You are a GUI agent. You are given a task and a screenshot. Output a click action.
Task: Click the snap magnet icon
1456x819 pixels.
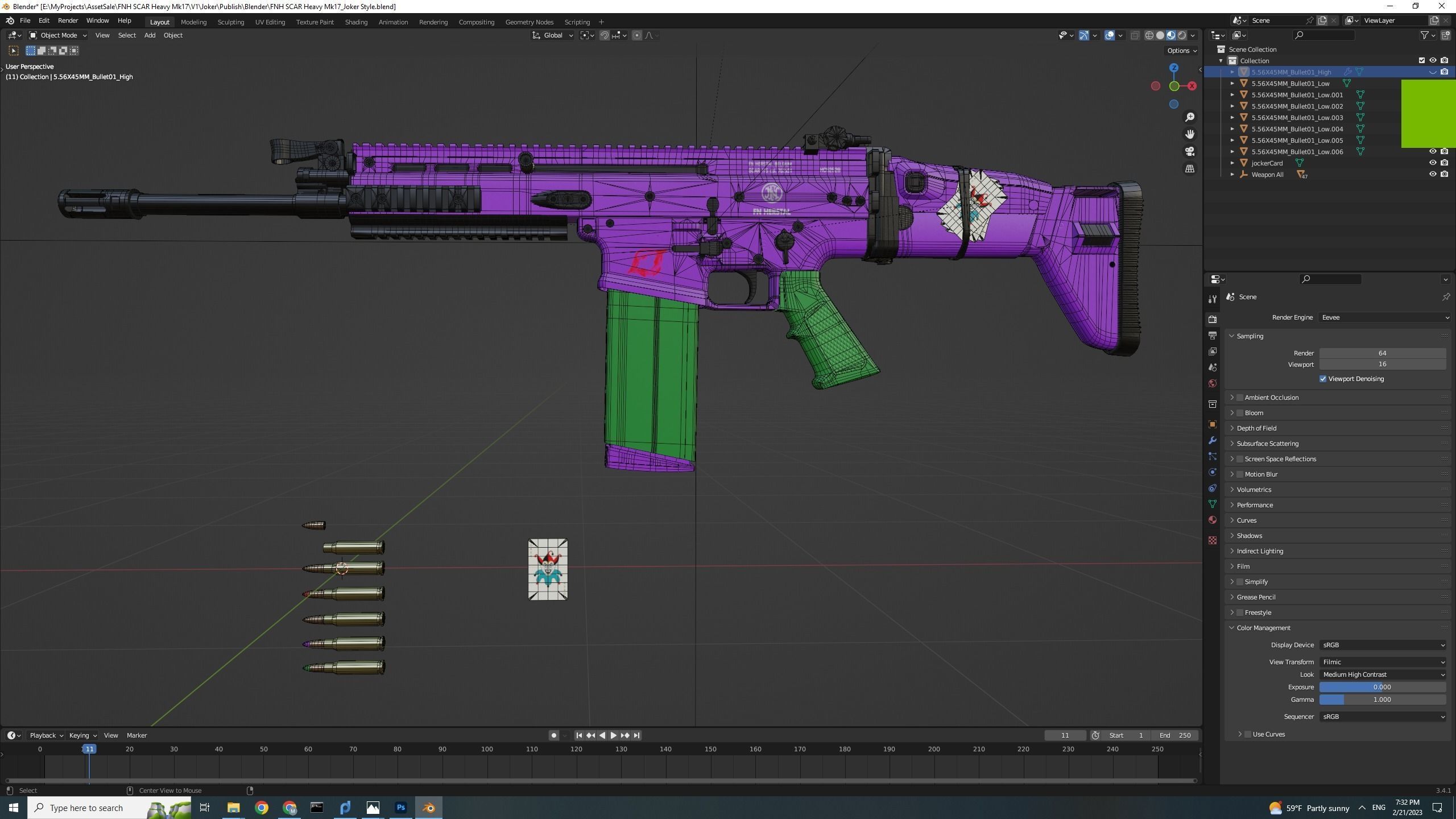(605, 35)
